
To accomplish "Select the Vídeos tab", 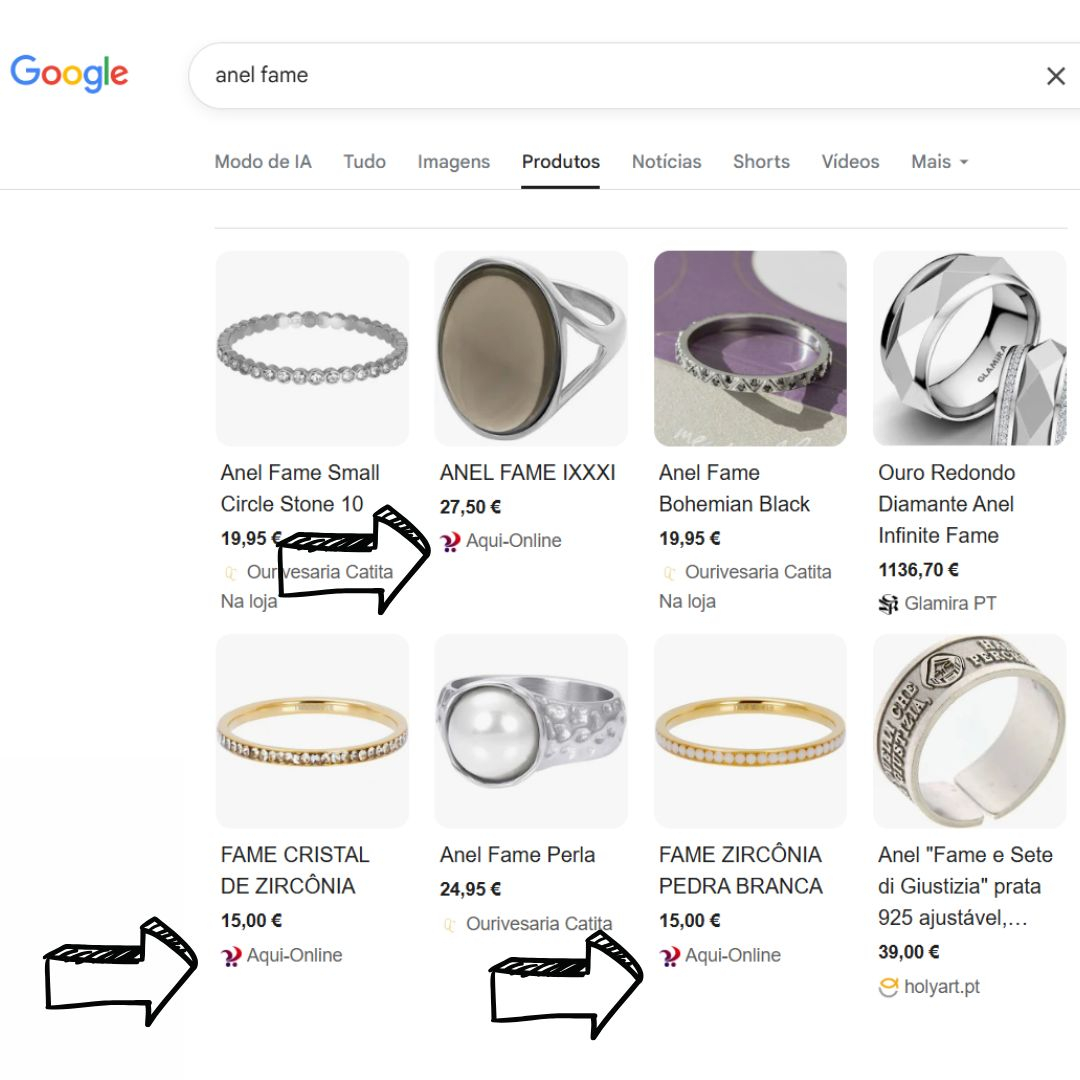I will pyautogui.click(x=850, y=162).
